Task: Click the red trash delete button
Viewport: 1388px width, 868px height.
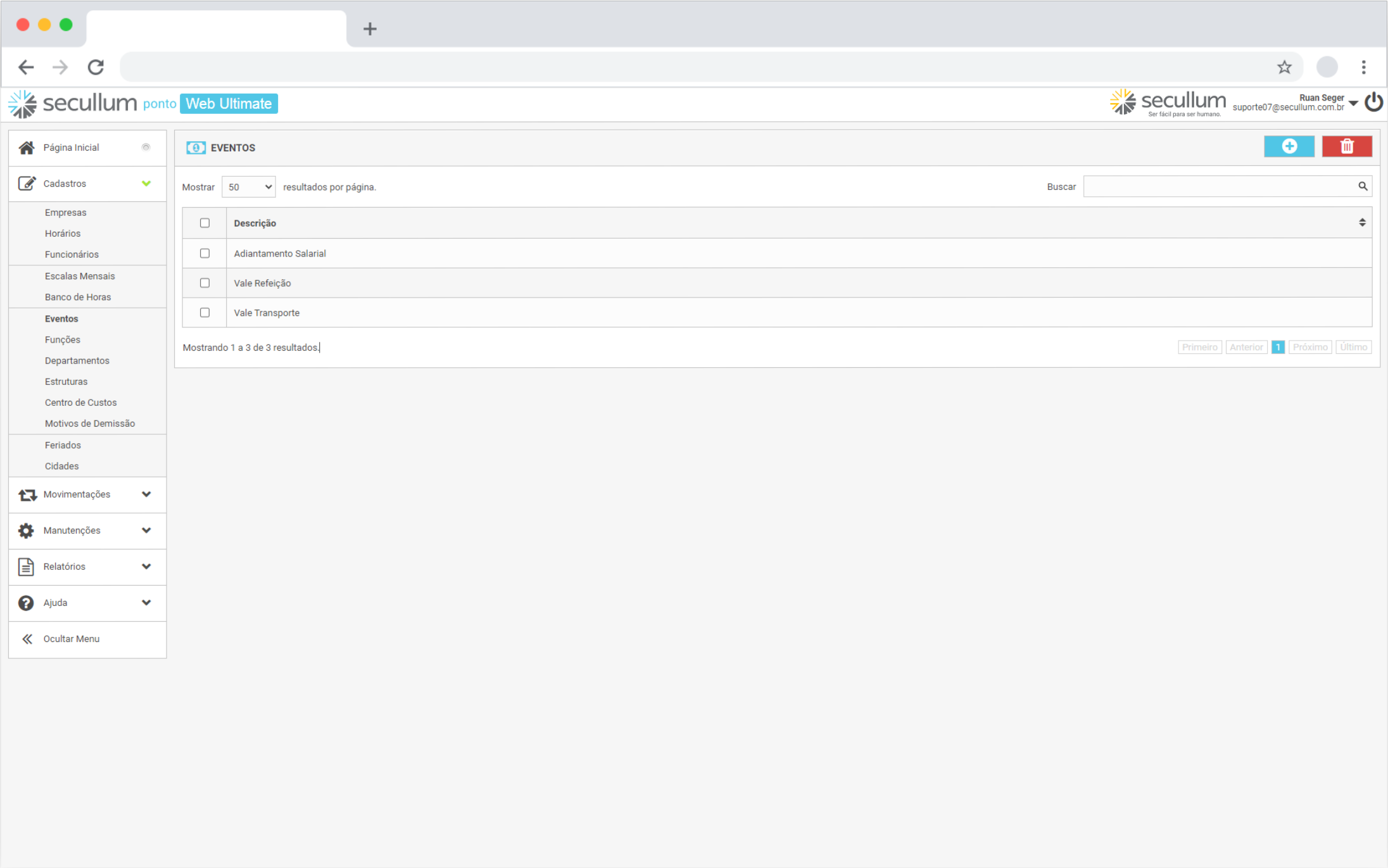Action: [1346, 146]
